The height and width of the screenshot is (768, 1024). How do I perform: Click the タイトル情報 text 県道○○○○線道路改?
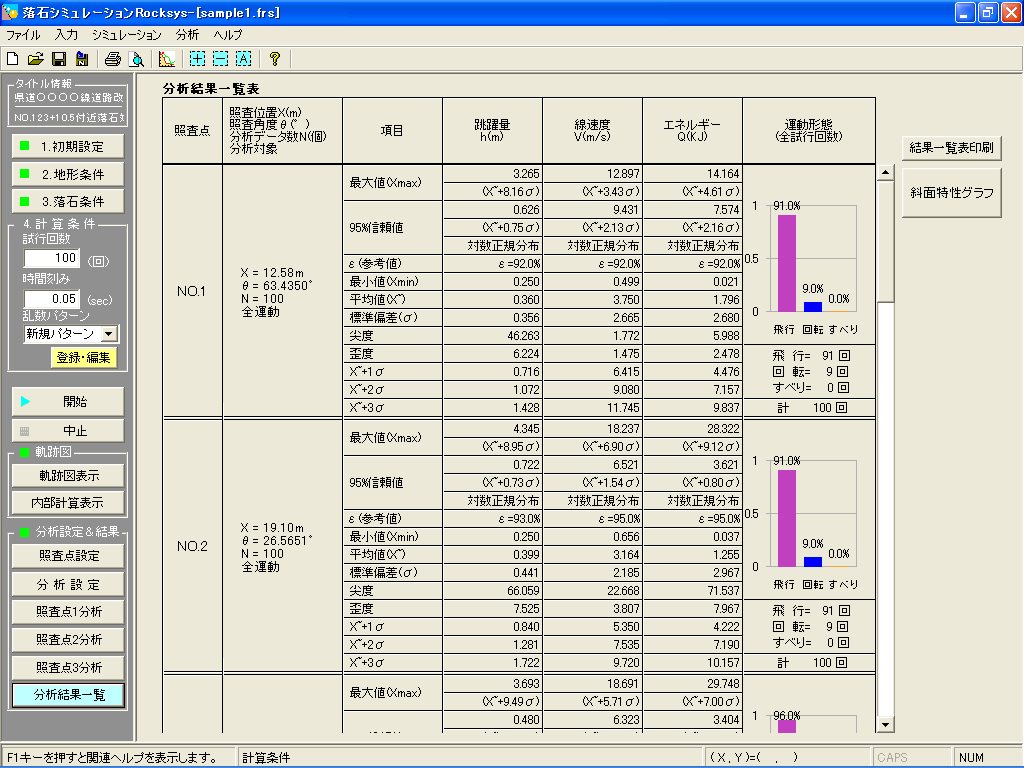click(x=69, y=97)
